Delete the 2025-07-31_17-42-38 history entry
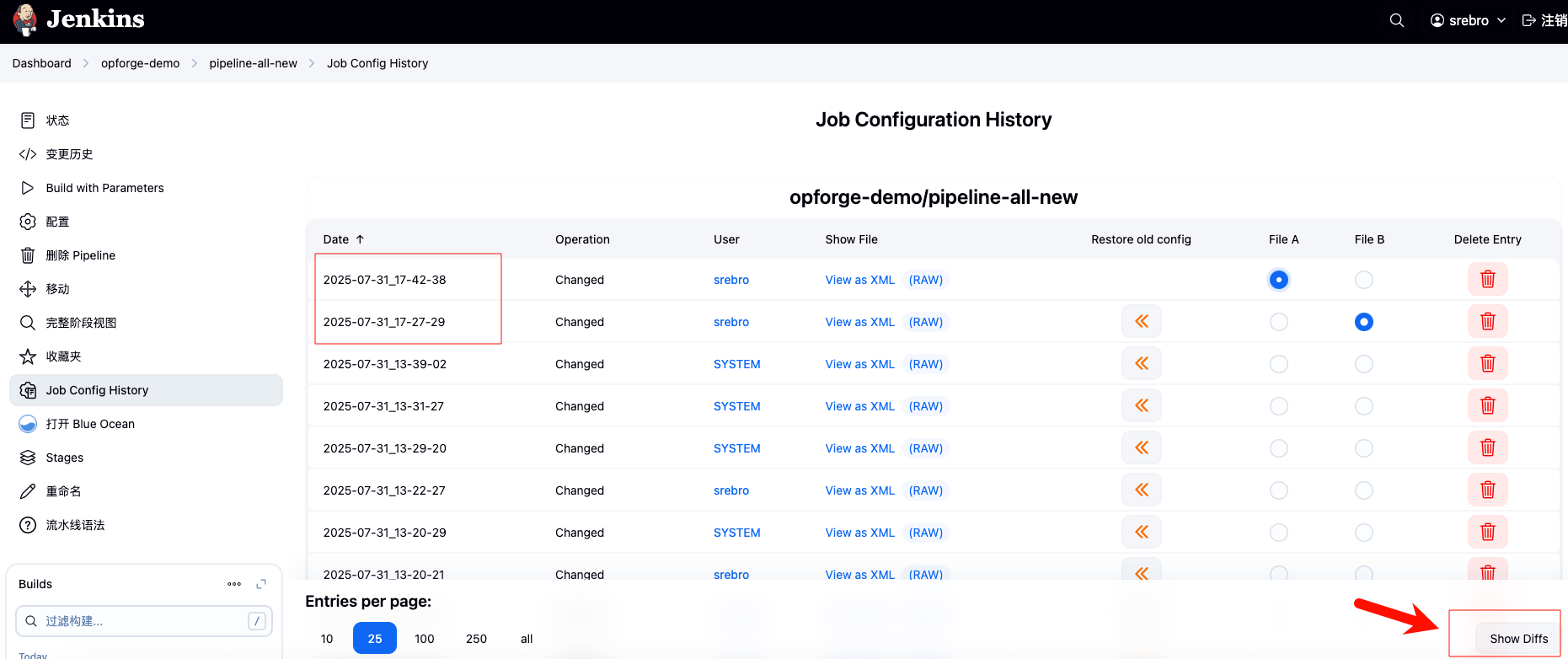 tap(1487, 280)
